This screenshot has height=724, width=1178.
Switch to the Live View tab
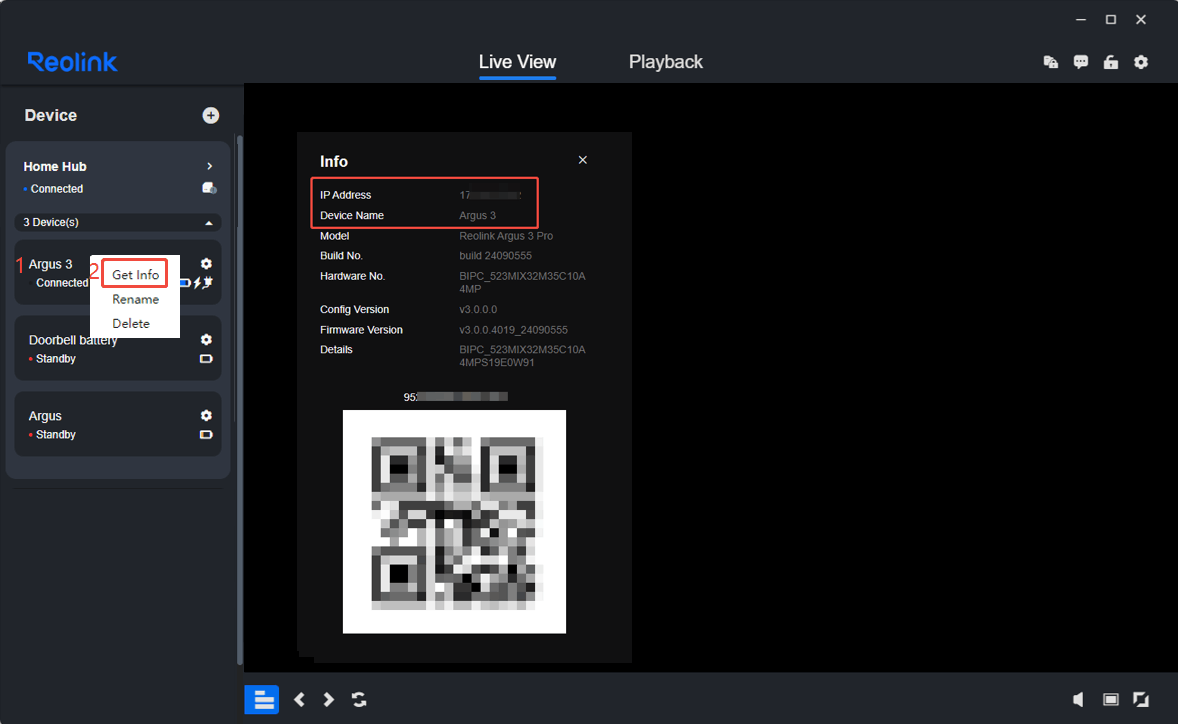(x=518, y=62)
